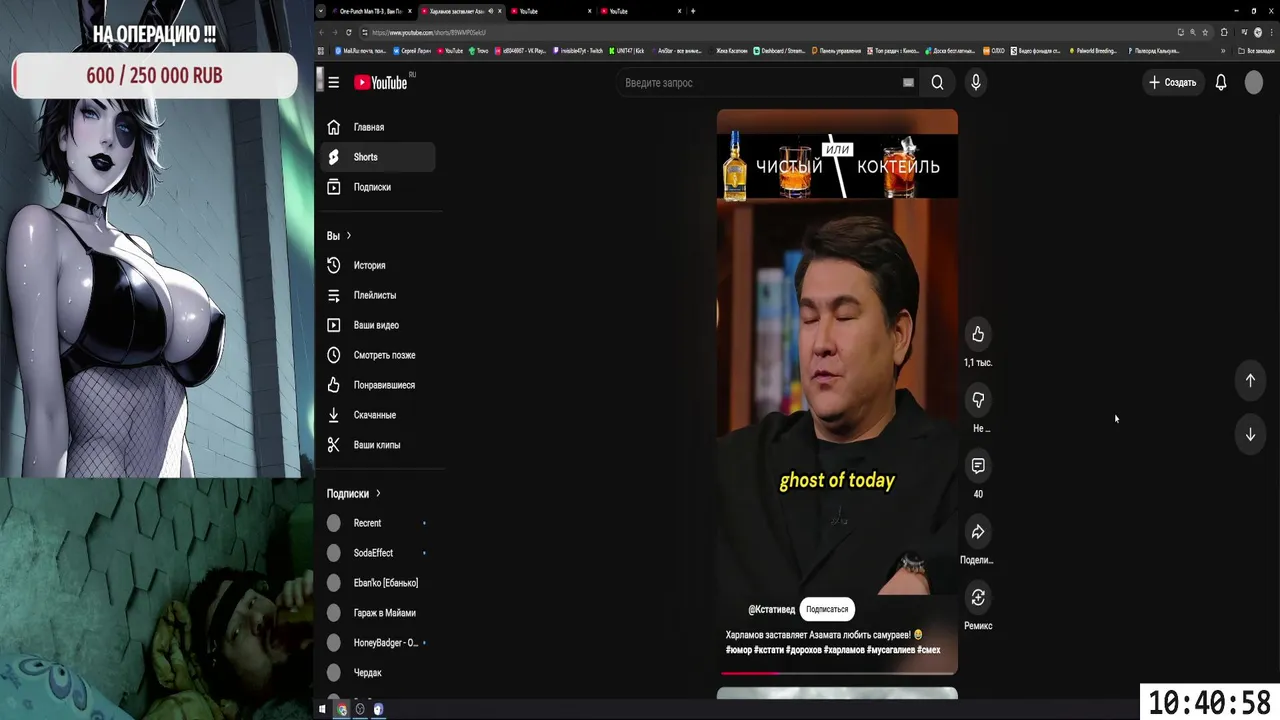This screenshot has width=1280, height=720.
Task: Mute the playing tab's audio speaker icon
Action: 490,11
